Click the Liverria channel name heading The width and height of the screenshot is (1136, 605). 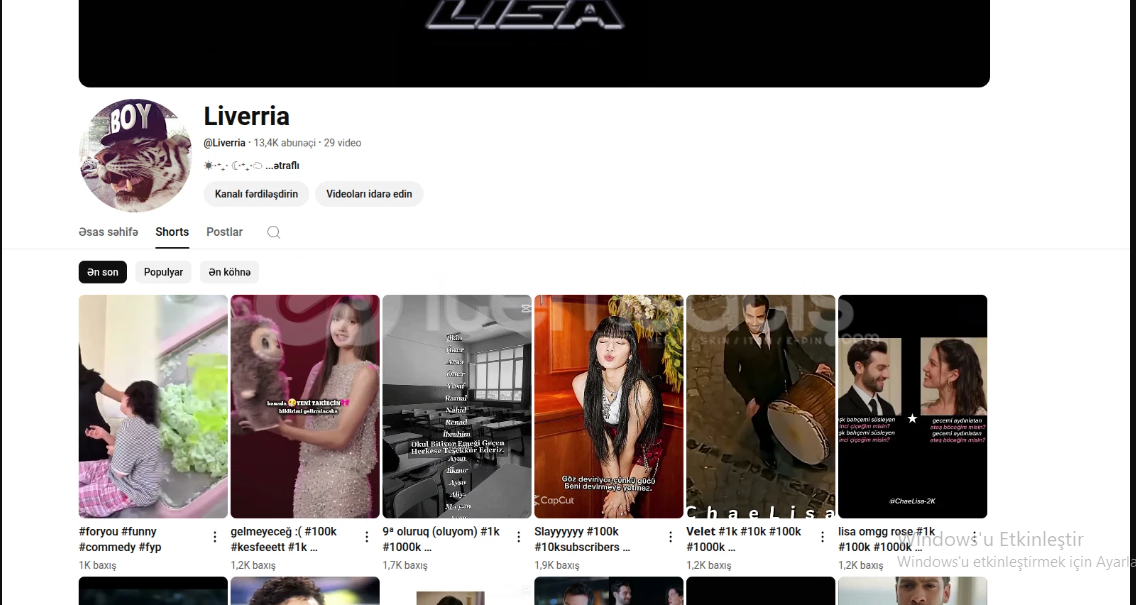point(246,116)
